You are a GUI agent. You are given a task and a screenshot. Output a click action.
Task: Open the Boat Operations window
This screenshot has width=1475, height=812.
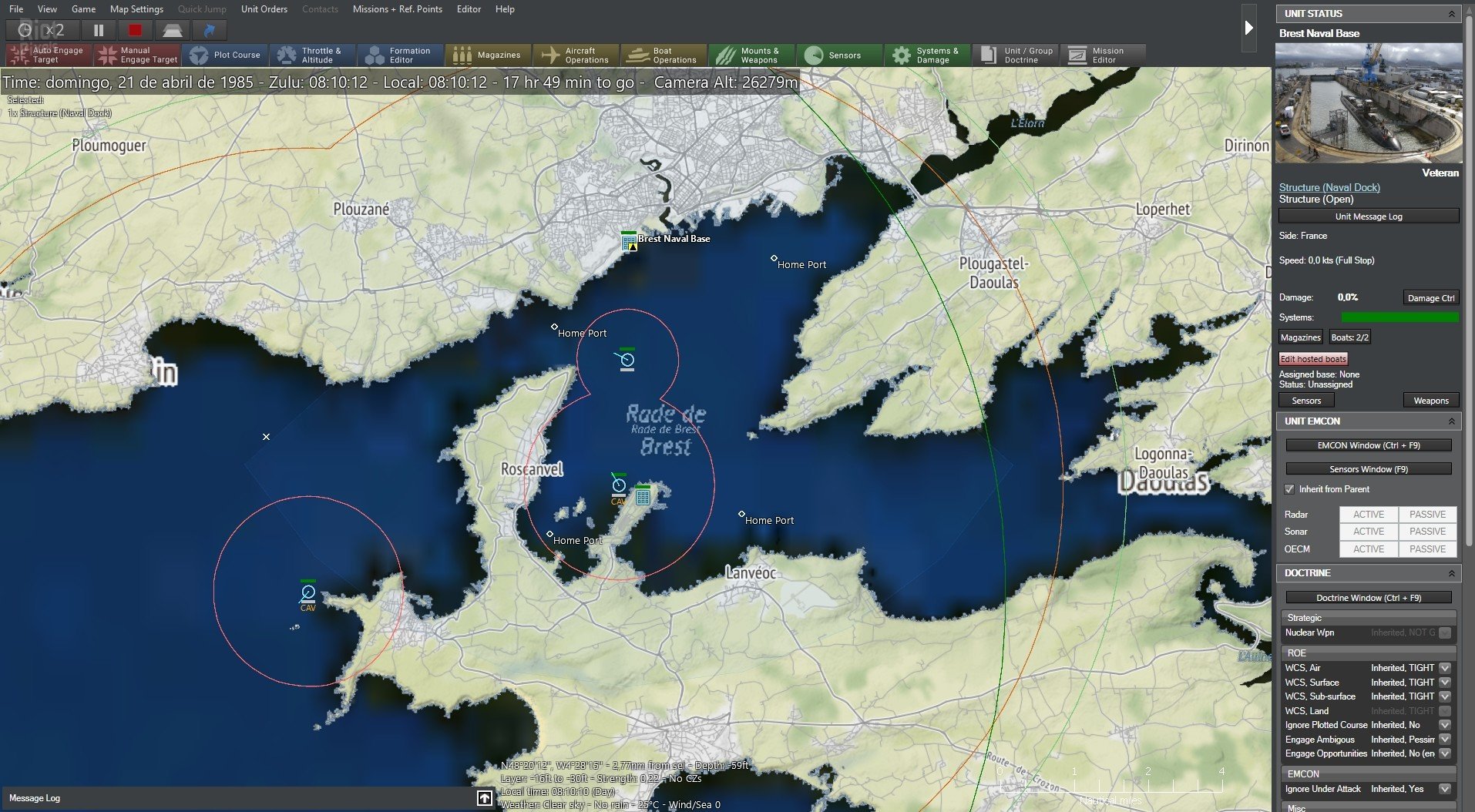(x=664, y=55)
